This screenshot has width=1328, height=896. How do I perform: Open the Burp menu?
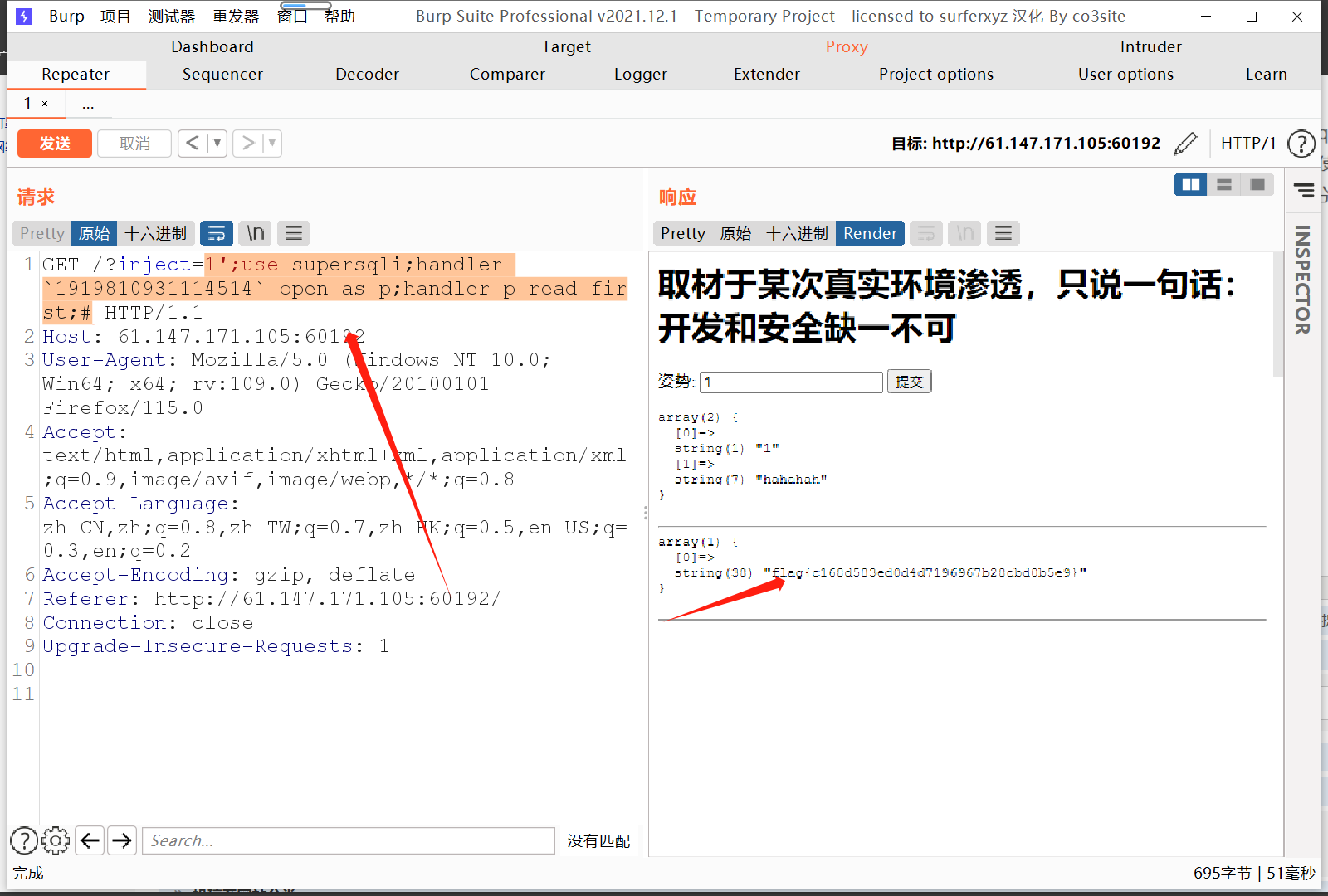point(66,17)
